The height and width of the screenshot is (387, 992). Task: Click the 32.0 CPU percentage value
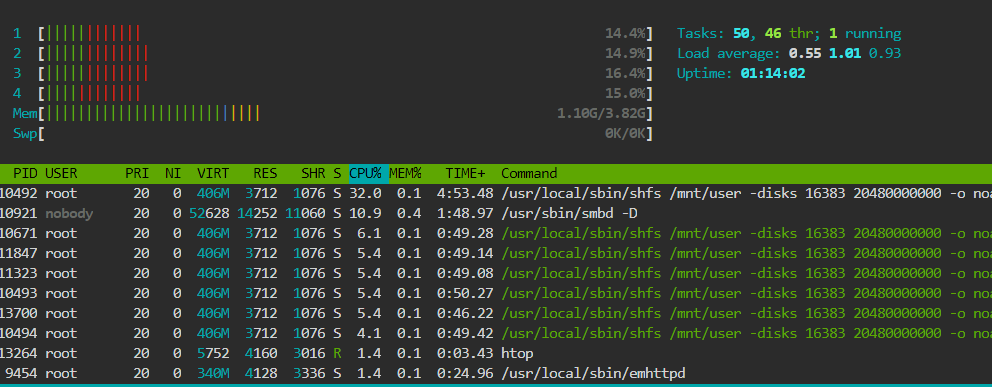tap(365, 193)
